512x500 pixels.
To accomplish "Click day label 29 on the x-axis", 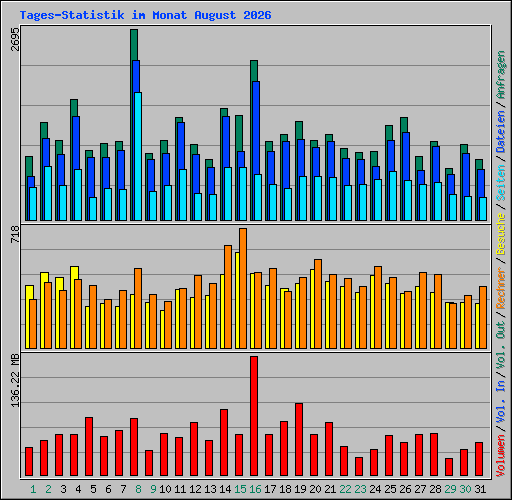I will click(x=450, y=489).
